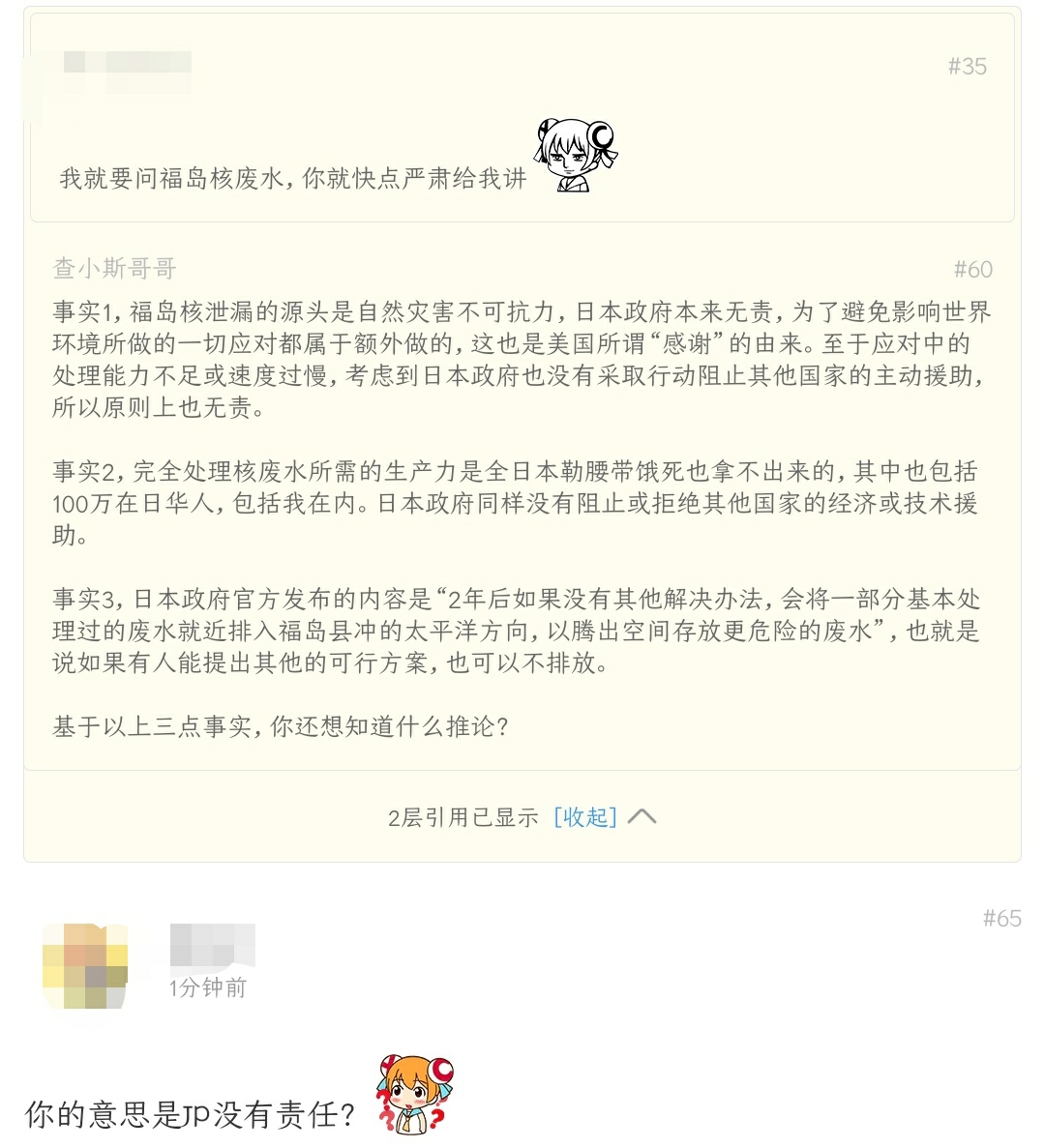Viewport: 1045px width, 1148px height.
Task: Click floor number #65
Action: 1001,918
